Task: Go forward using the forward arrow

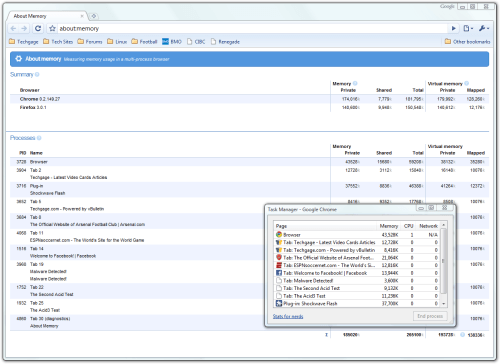Action: [x=24, y=29]
